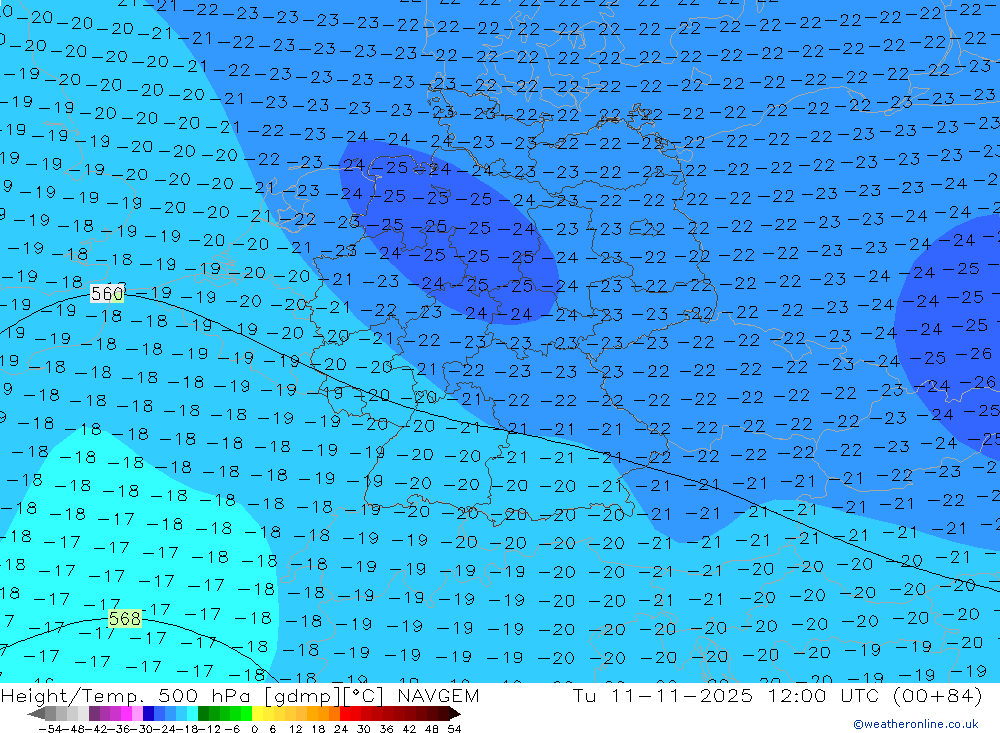Click the bright red swatch in legend

coord(344,714)
